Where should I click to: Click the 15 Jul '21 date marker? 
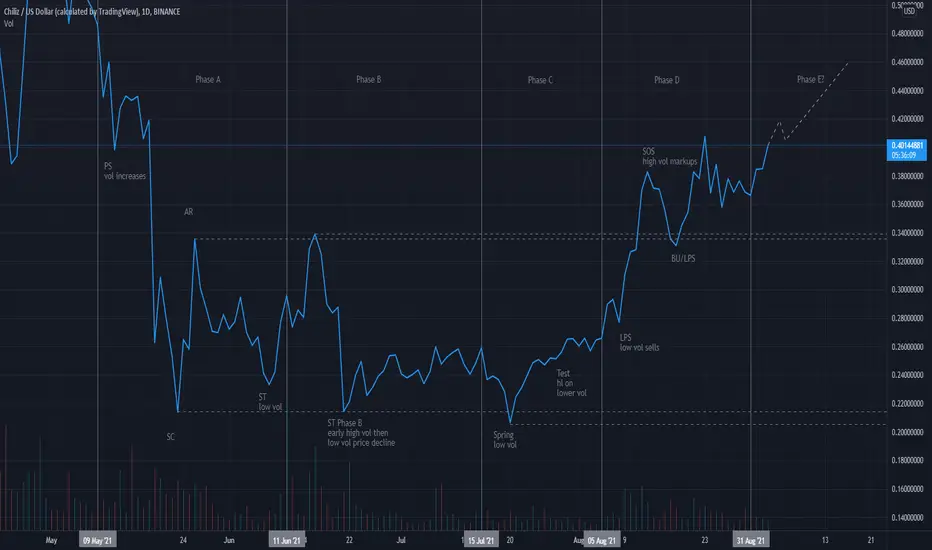(481, 540)
